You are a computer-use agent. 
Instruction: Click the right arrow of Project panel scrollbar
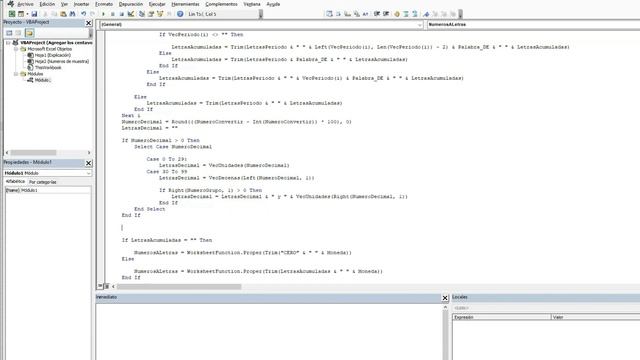tap(89, 153)
